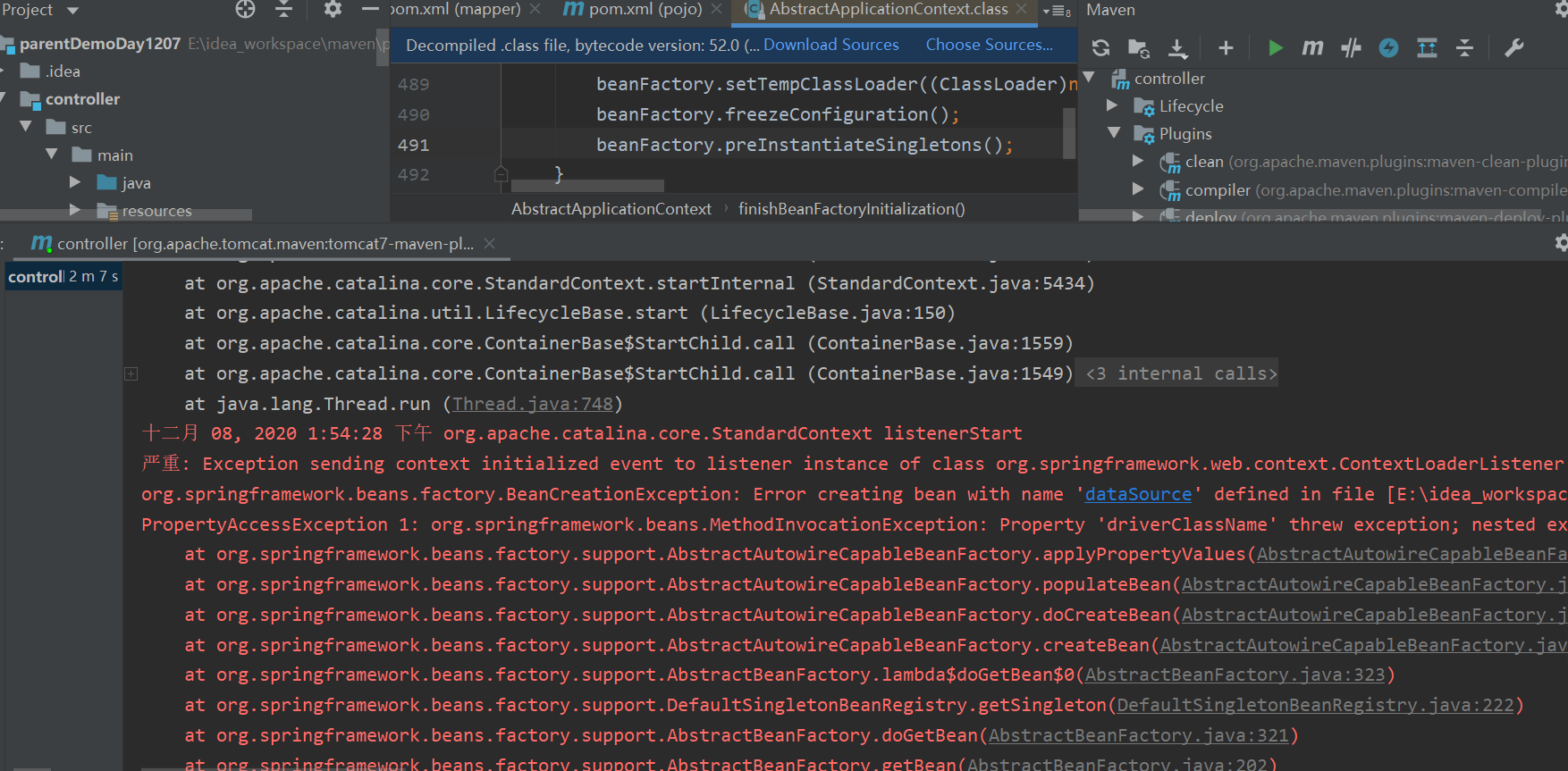Open AbstractBeanFactory.java:321 link
Viewport: 1568px width, 771px height.
[x=1138, y=735]
